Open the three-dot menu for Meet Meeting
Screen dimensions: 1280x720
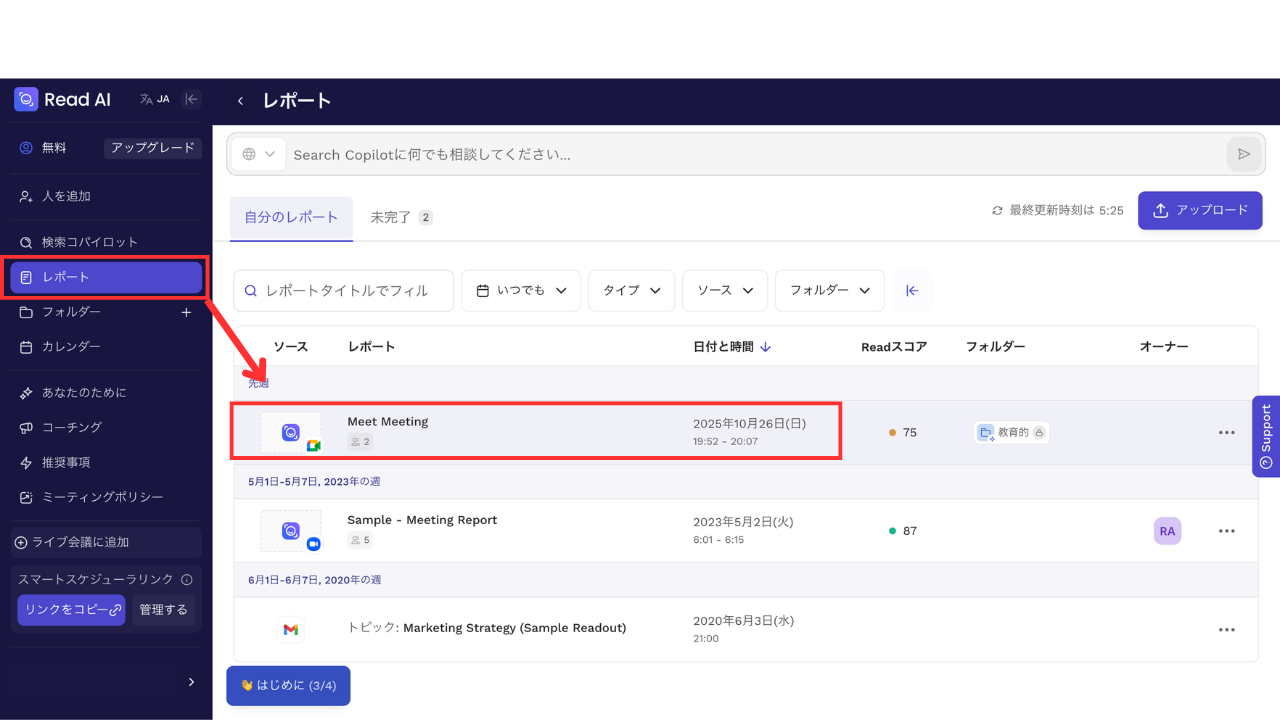pyautogui.click(x=1227, y=433)
